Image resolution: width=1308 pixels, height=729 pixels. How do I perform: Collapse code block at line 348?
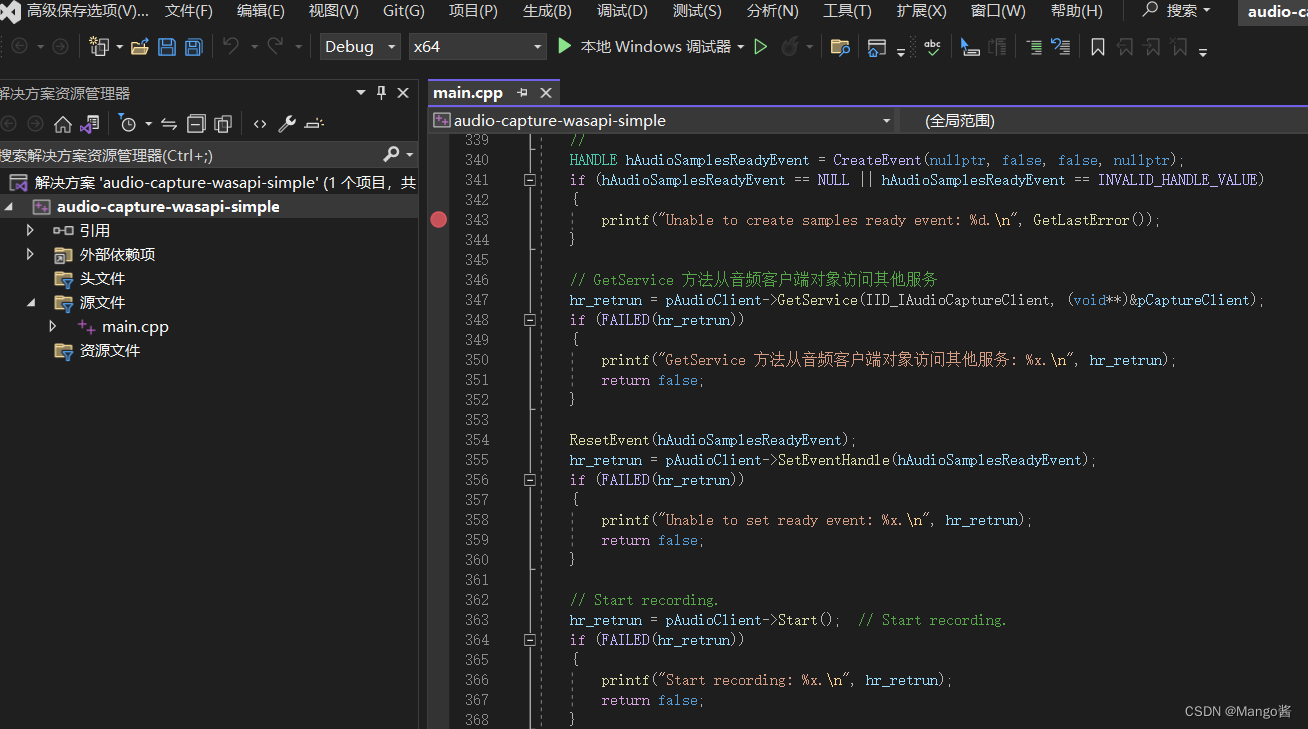[x=530, y=320]
